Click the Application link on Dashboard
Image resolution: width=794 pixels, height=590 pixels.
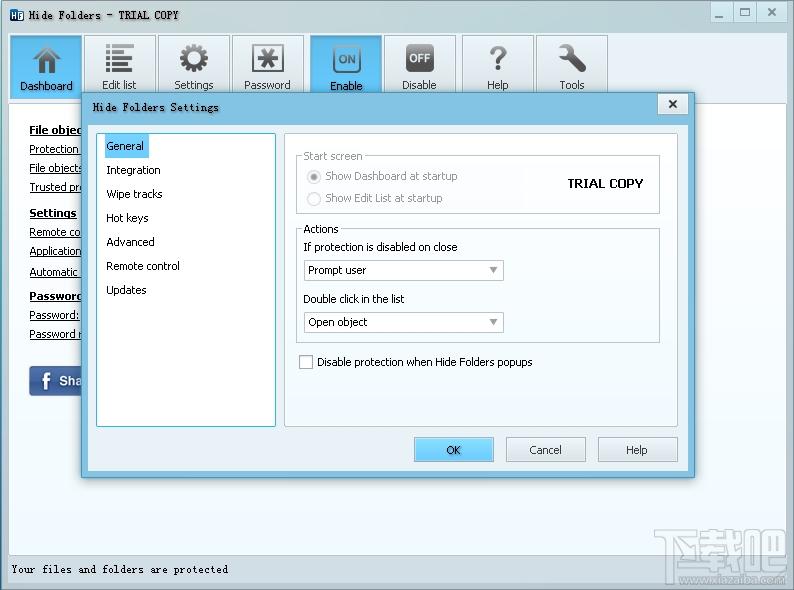pyautogui.click(x=55, y=251)
